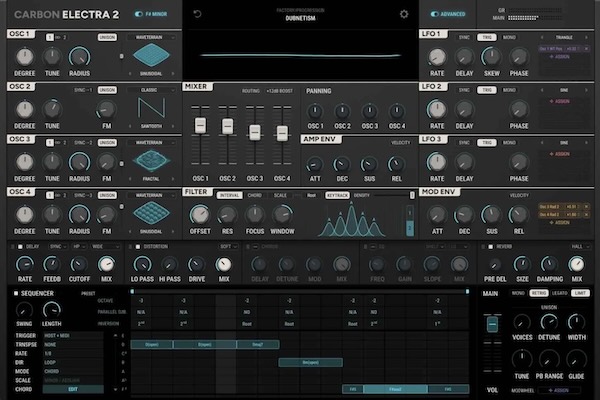
Task: Click the Filter Window knob
Action: point(282,215)
